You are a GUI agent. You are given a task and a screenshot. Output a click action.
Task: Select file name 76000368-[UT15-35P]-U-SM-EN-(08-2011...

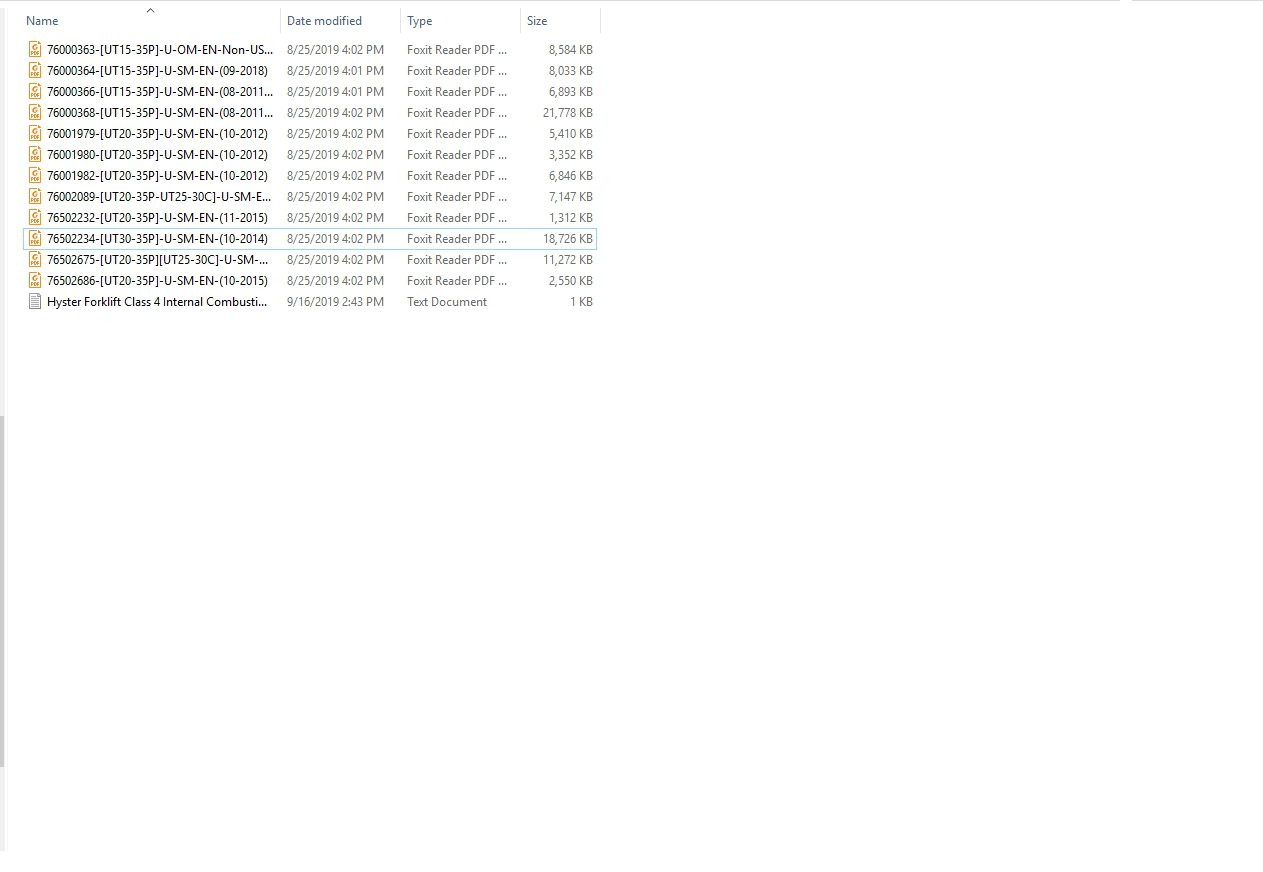pyautogui.click(x=160, y=112)
